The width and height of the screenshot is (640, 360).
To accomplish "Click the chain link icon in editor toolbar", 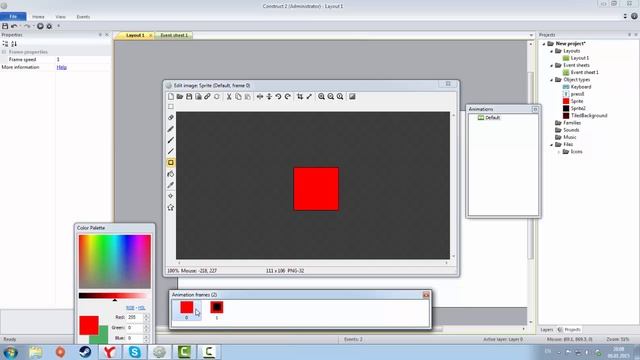I will tap(207, 97).
